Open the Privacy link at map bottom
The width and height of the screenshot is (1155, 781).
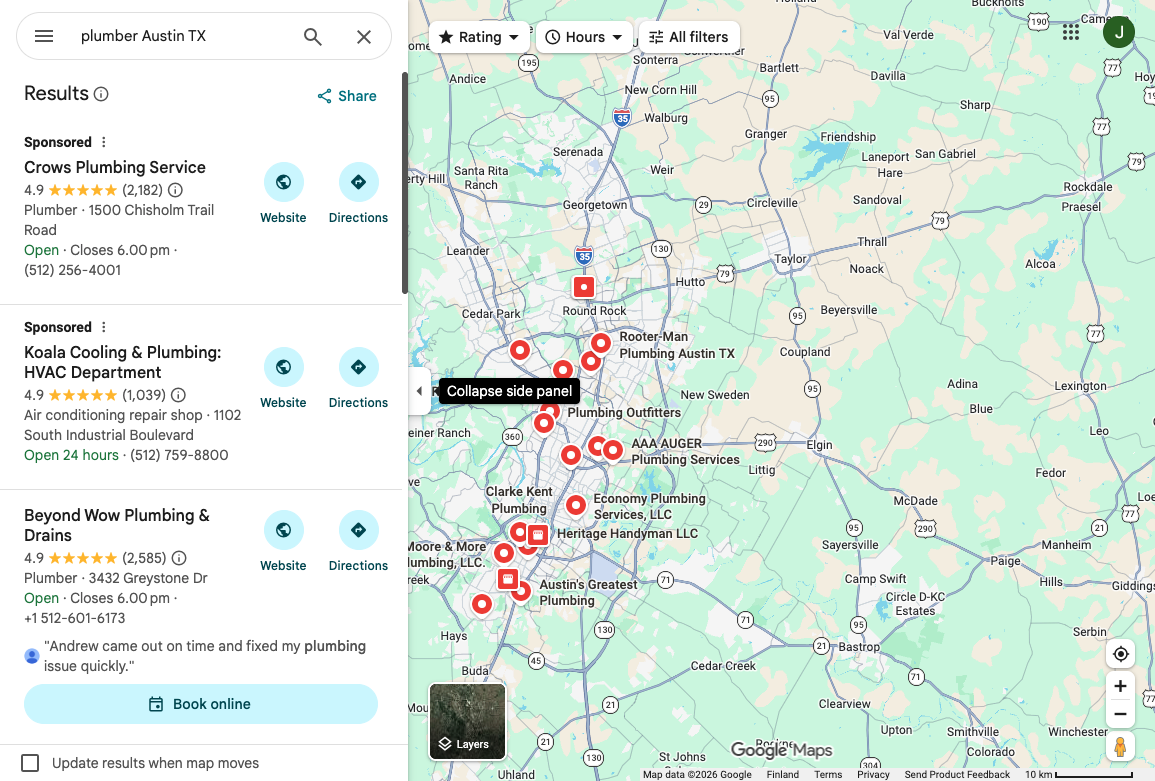874,774
